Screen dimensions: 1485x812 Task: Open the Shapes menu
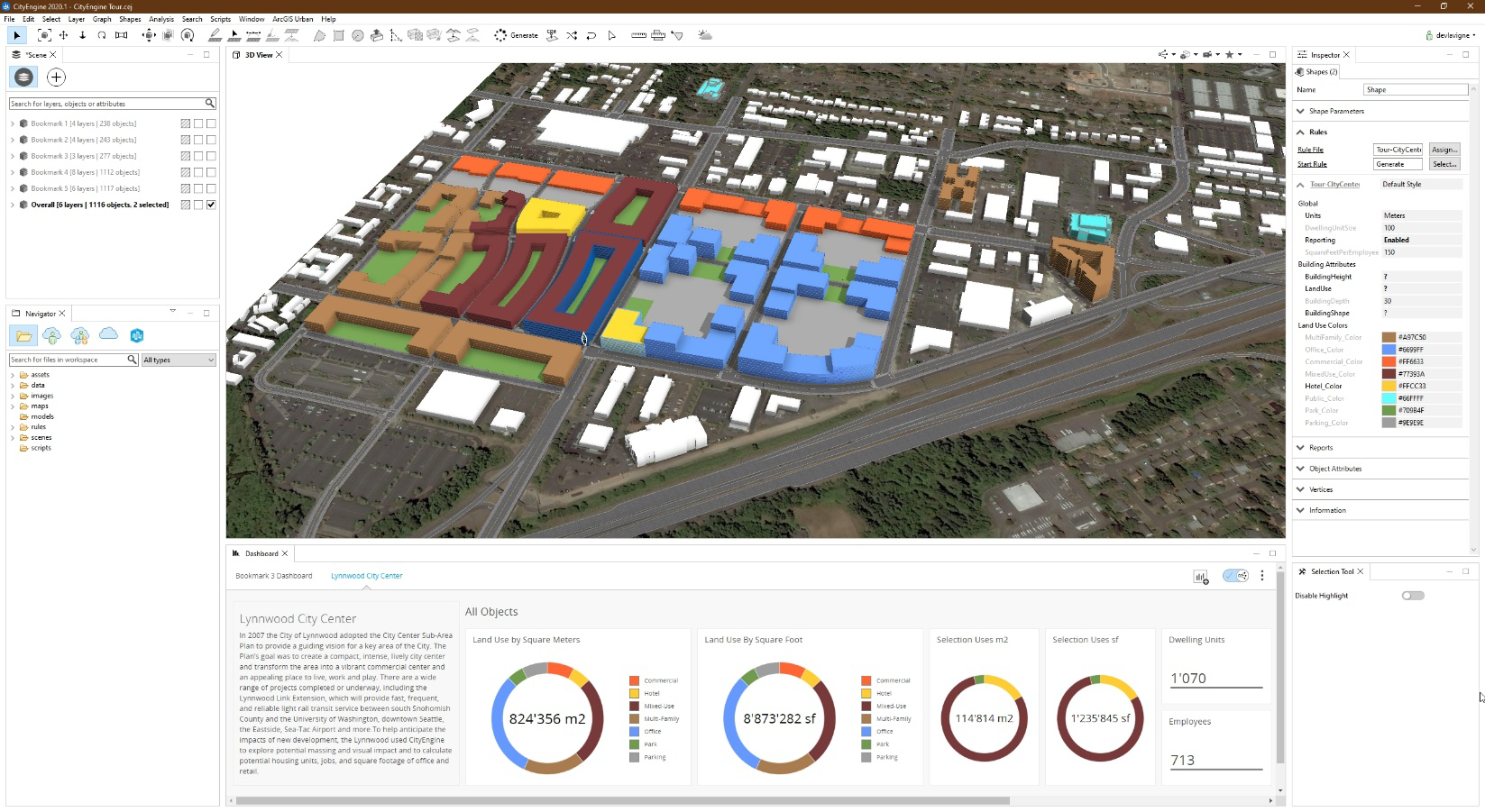coord(130,19)
